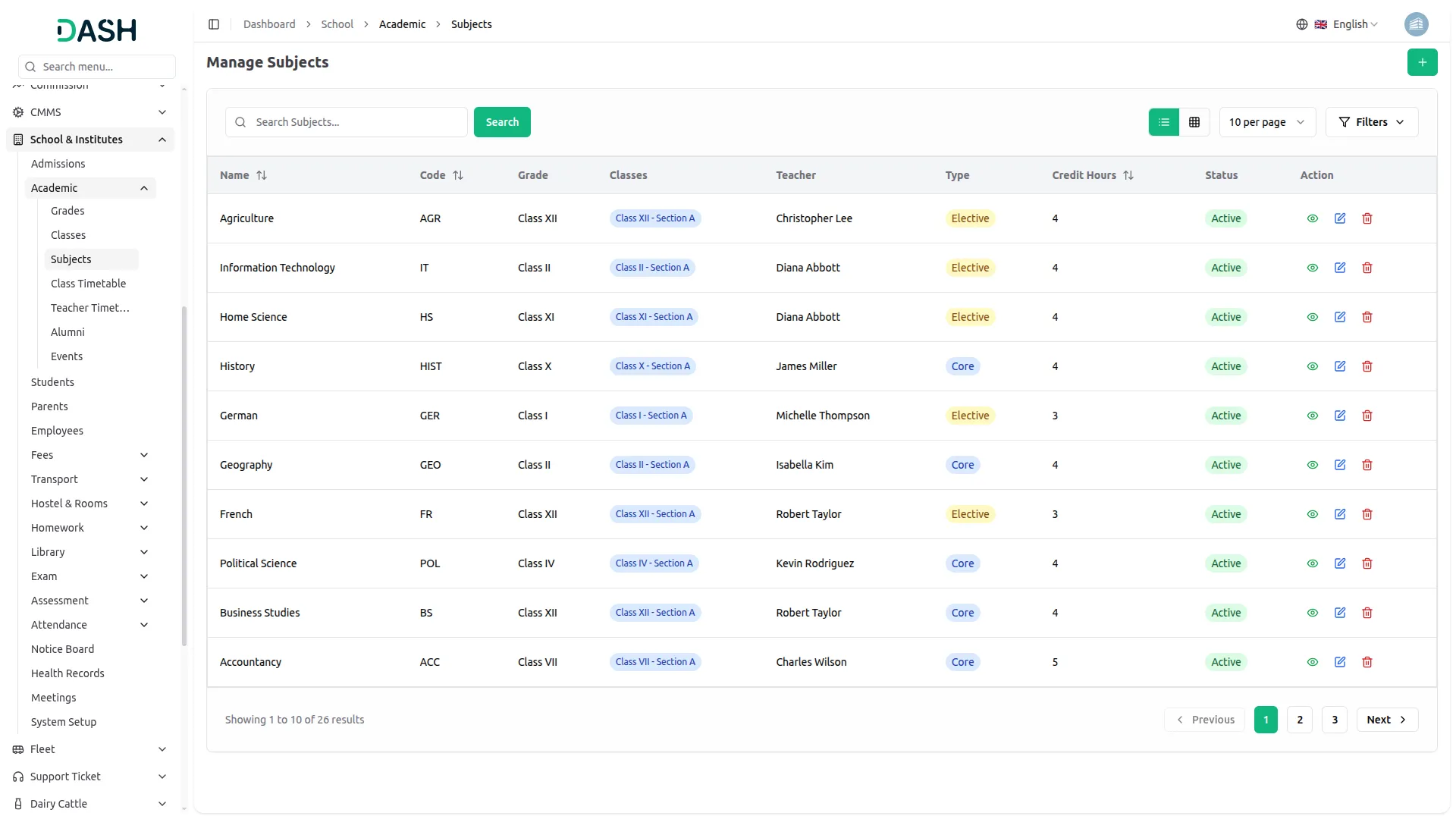Open Class Timetable in sidebar

coord(88,284)
